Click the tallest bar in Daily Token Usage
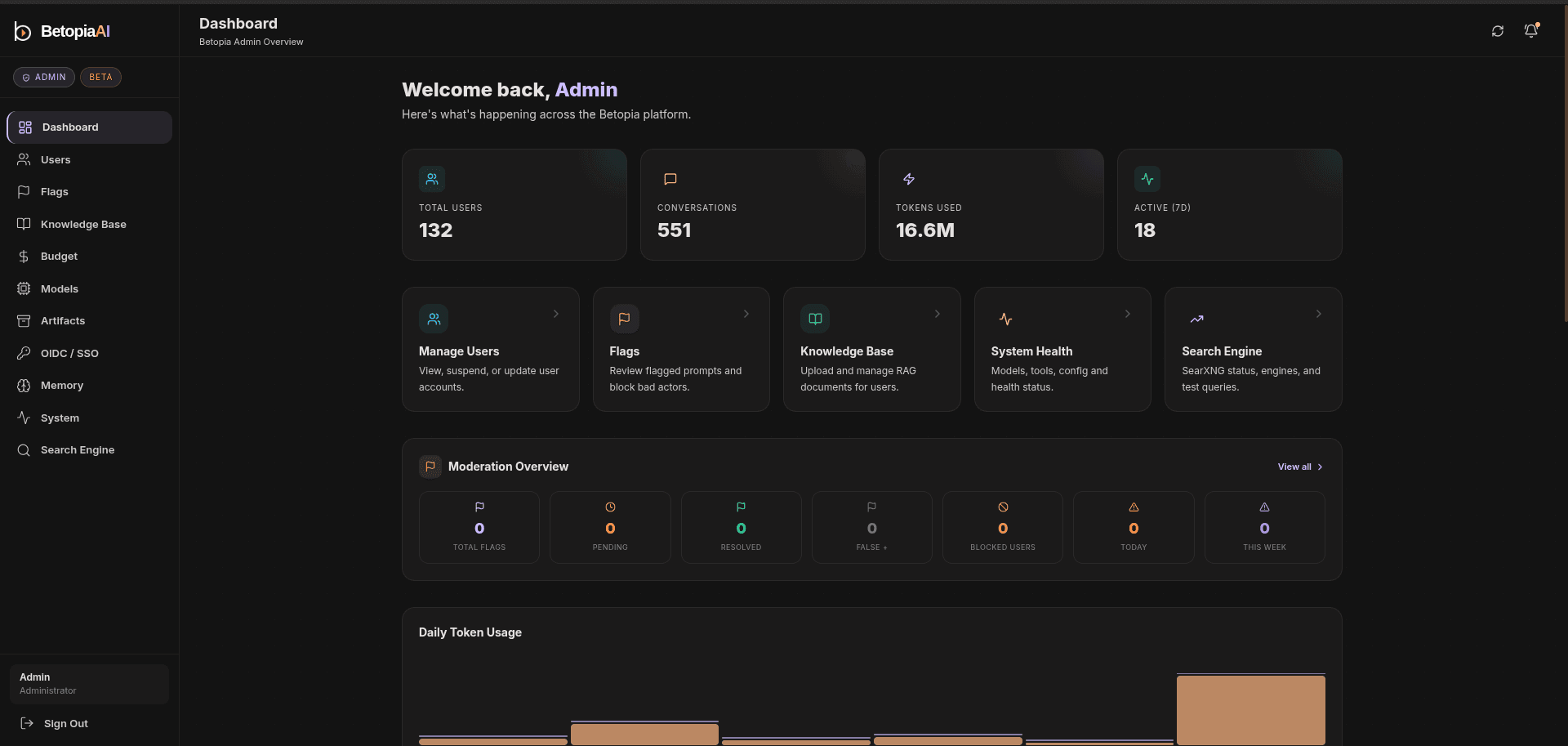1568x746 pixels. click(x=1251, y=709)
